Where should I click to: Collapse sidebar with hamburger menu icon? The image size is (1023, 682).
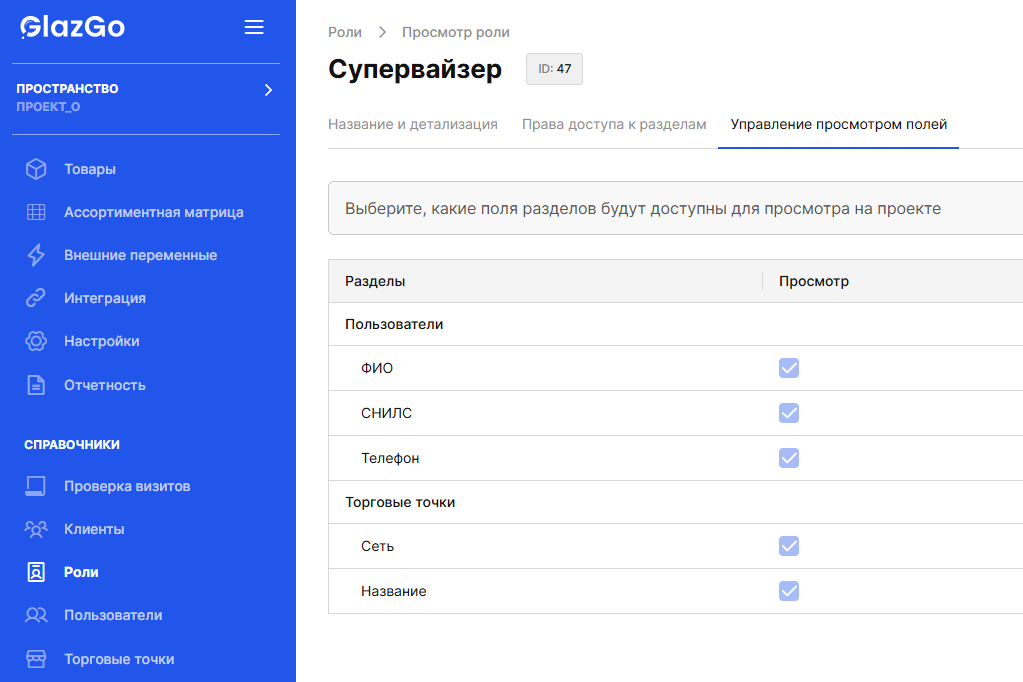click(x=254, y=27)
